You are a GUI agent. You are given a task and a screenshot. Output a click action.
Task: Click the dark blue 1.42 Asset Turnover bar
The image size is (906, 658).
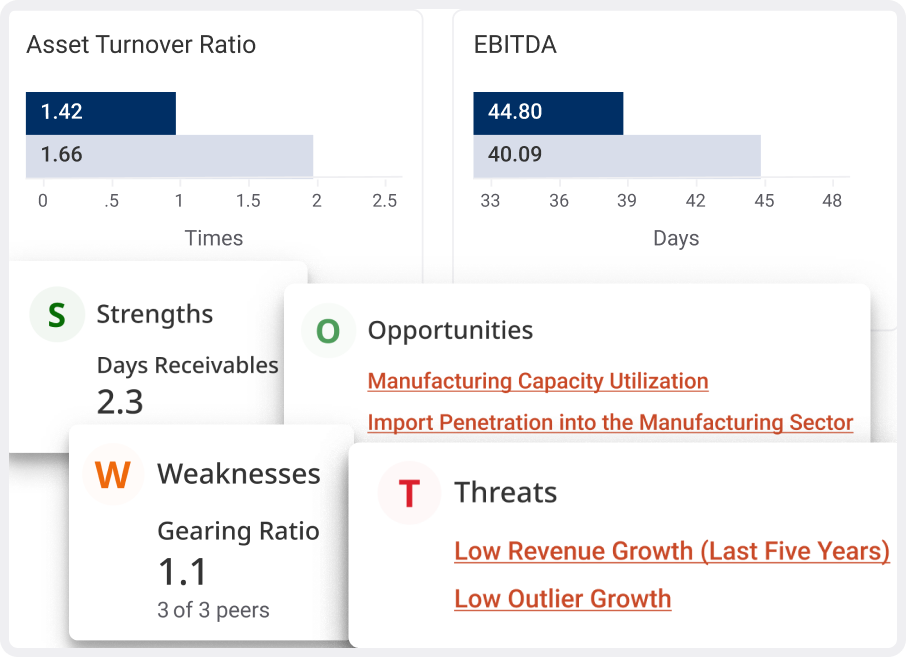[101, 112]
